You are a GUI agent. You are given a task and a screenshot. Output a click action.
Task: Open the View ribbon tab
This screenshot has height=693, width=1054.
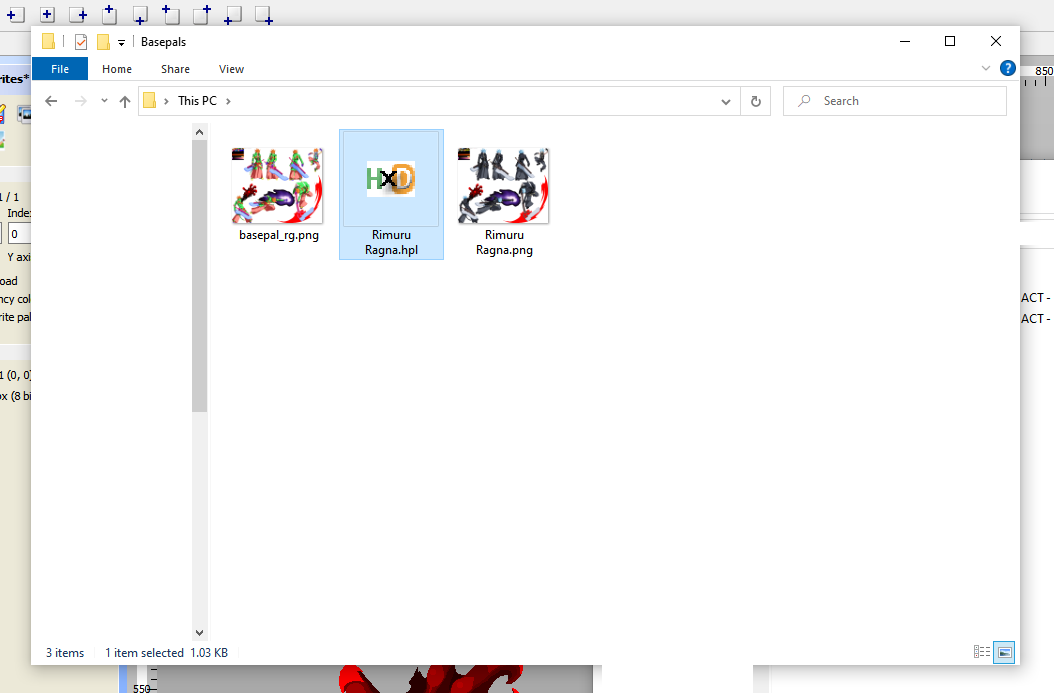(x=231, y=69)
